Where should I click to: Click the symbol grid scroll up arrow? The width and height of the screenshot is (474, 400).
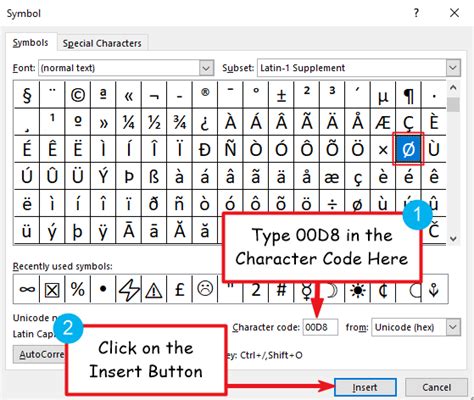pos(453,88)
